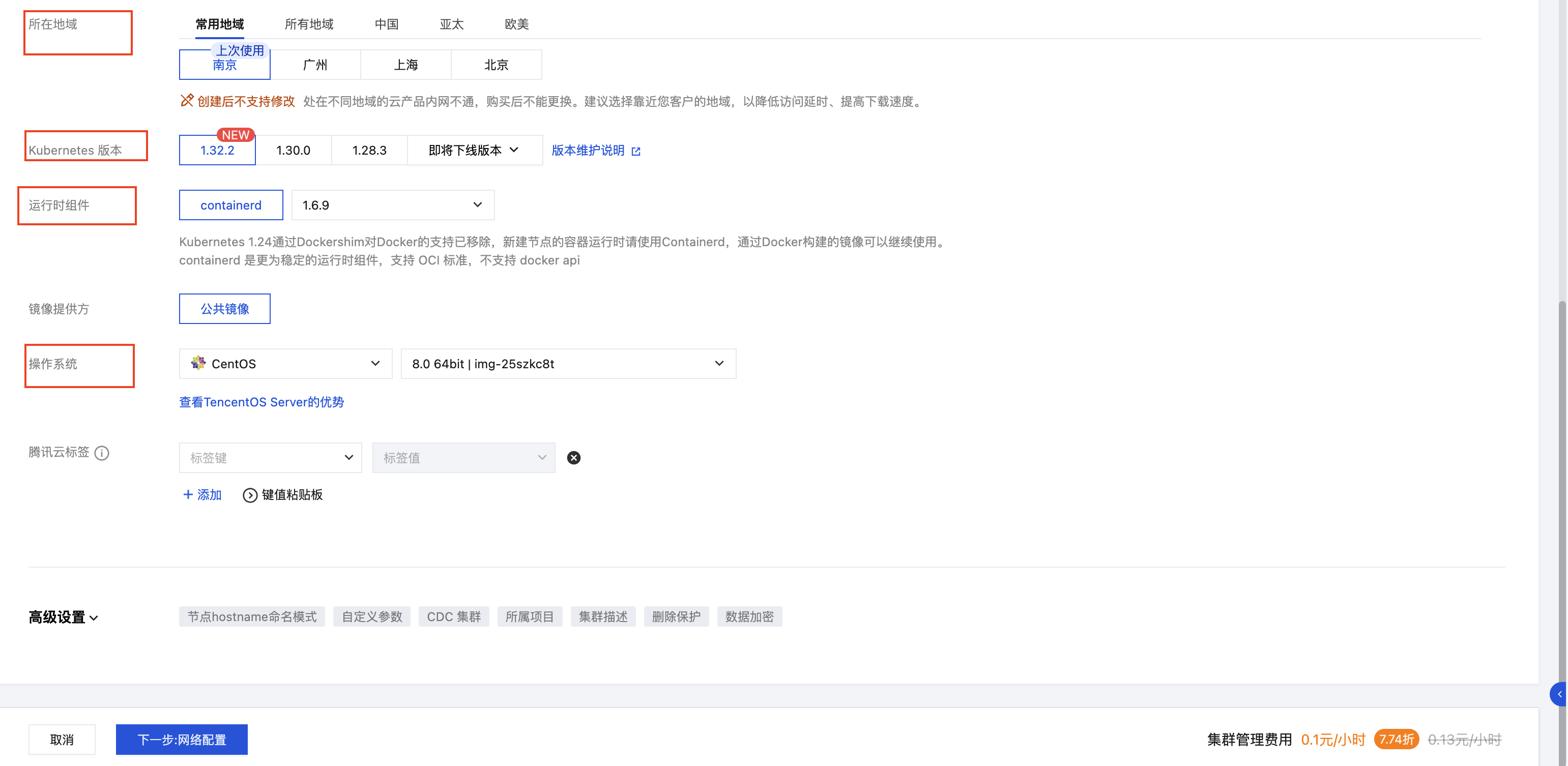This screenshot has width=1568, height=766.
Task: Click 数据加密 tag
Action: [749, 617]
